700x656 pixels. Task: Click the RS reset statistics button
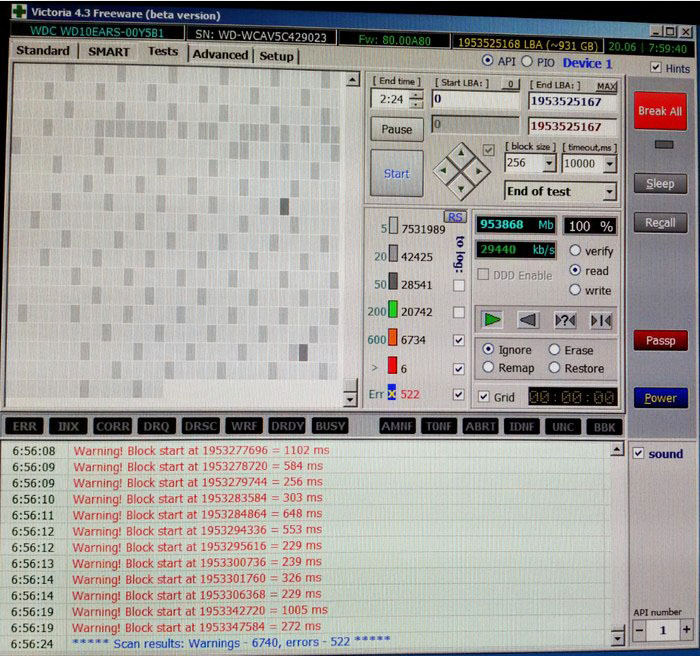[455, 217]
